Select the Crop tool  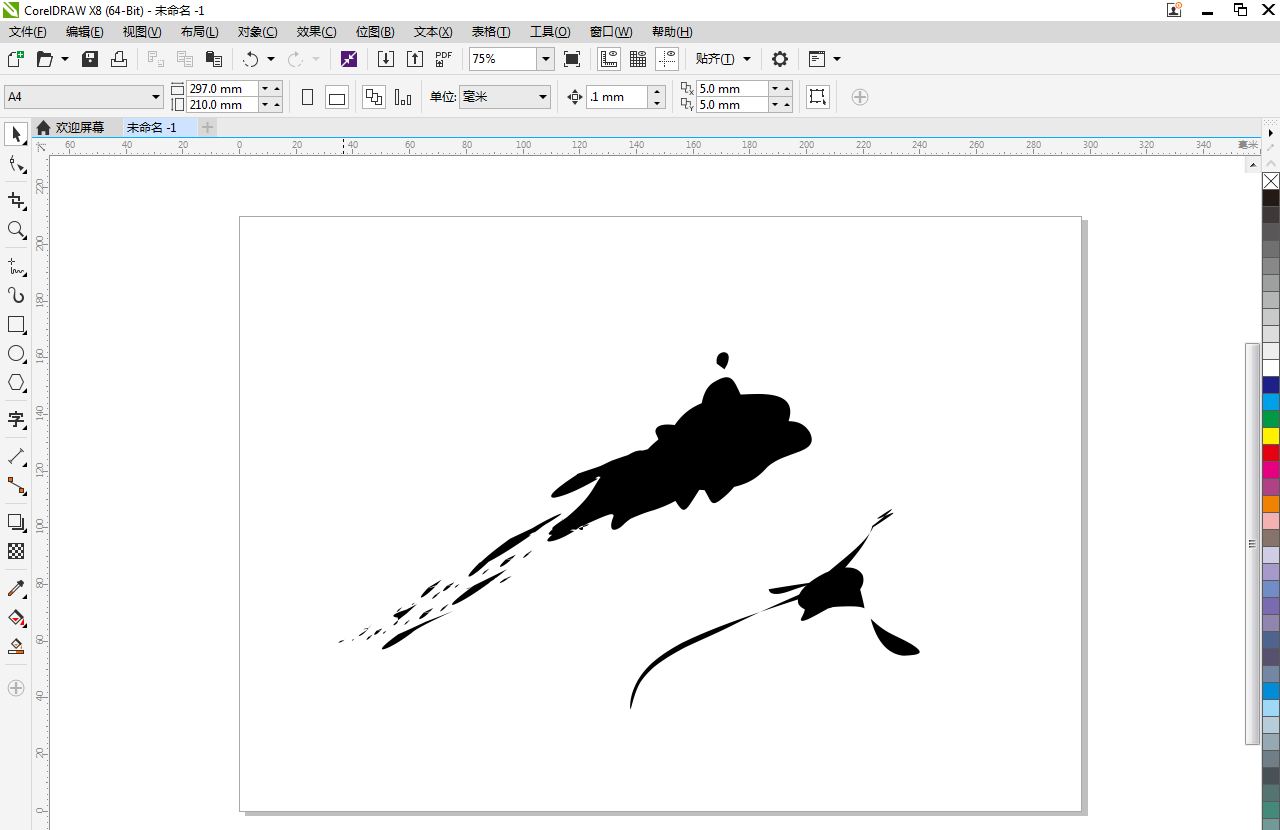pyautogui.click(x=16, y=201)
